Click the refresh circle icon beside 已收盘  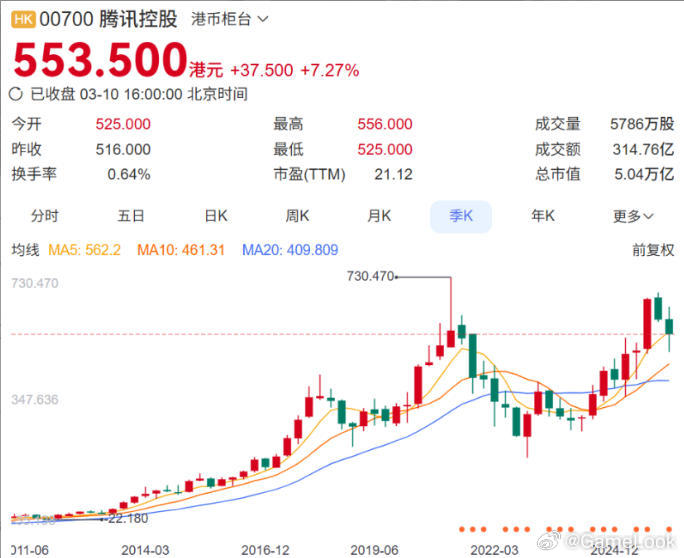pyautogui.click(x=16, y=94)
